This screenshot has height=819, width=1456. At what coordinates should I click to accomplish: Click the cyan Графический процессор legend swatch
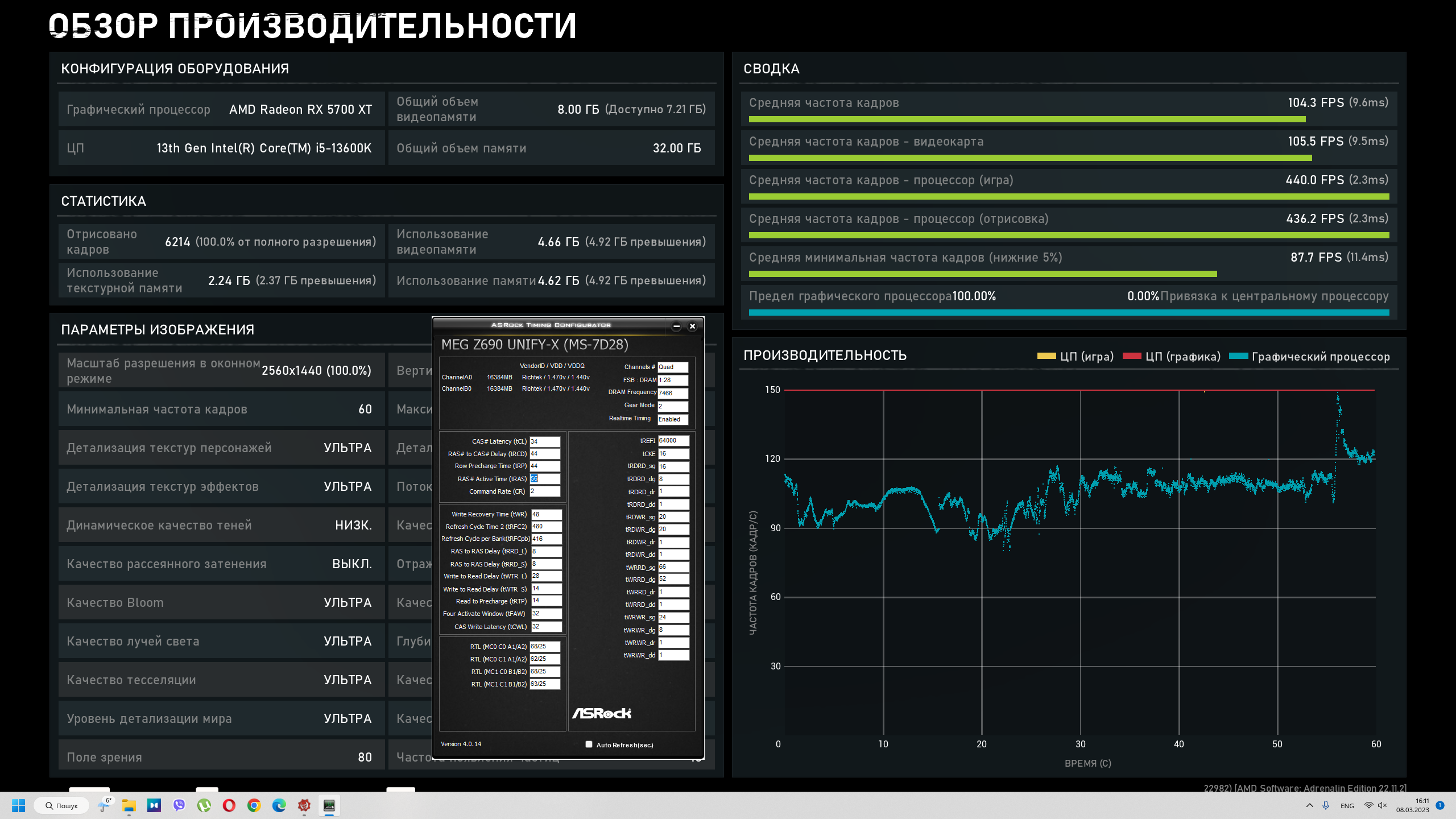(x=1238, y=356)
